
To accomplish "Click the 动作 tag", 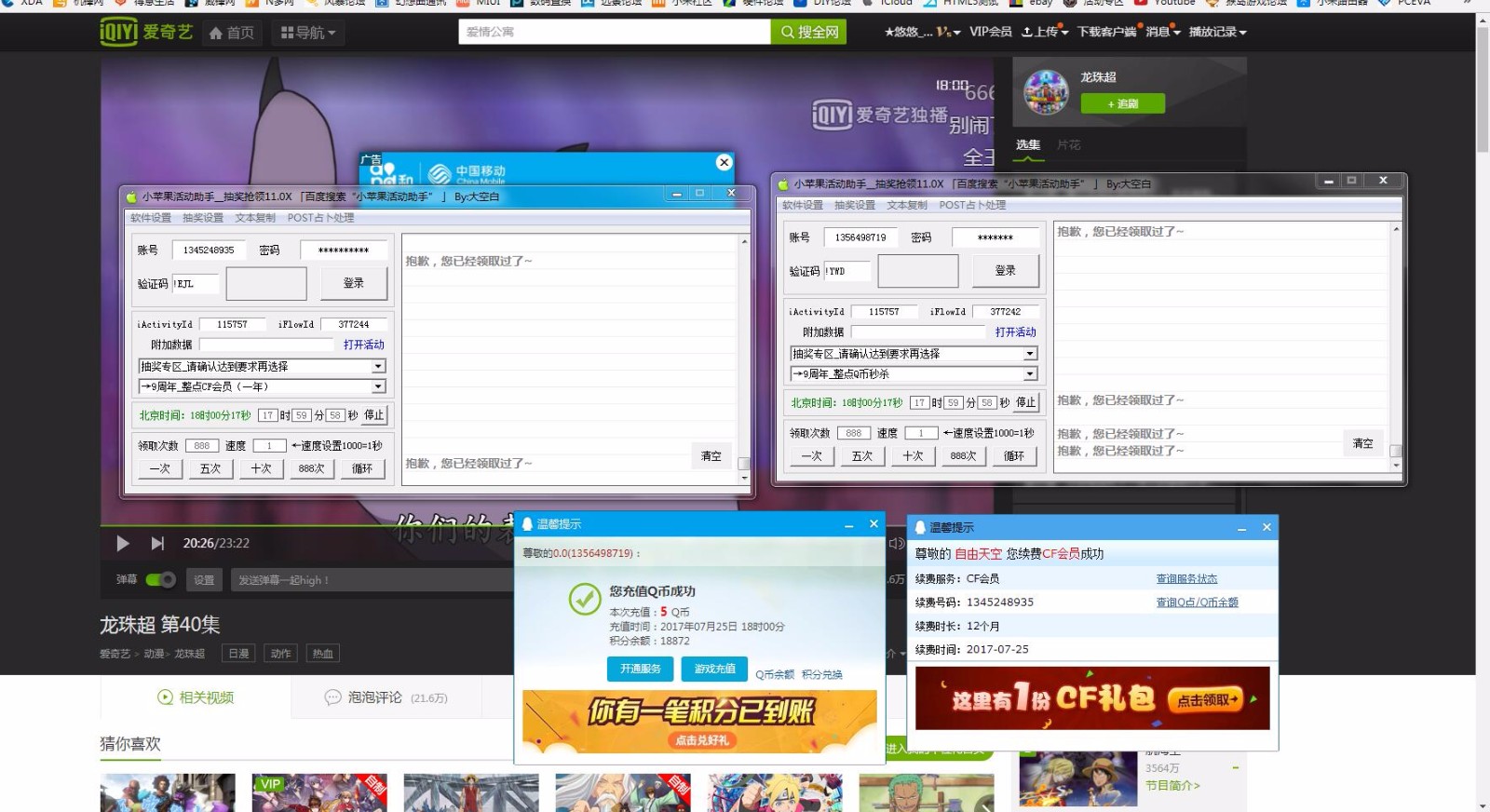I will (281, 654).
